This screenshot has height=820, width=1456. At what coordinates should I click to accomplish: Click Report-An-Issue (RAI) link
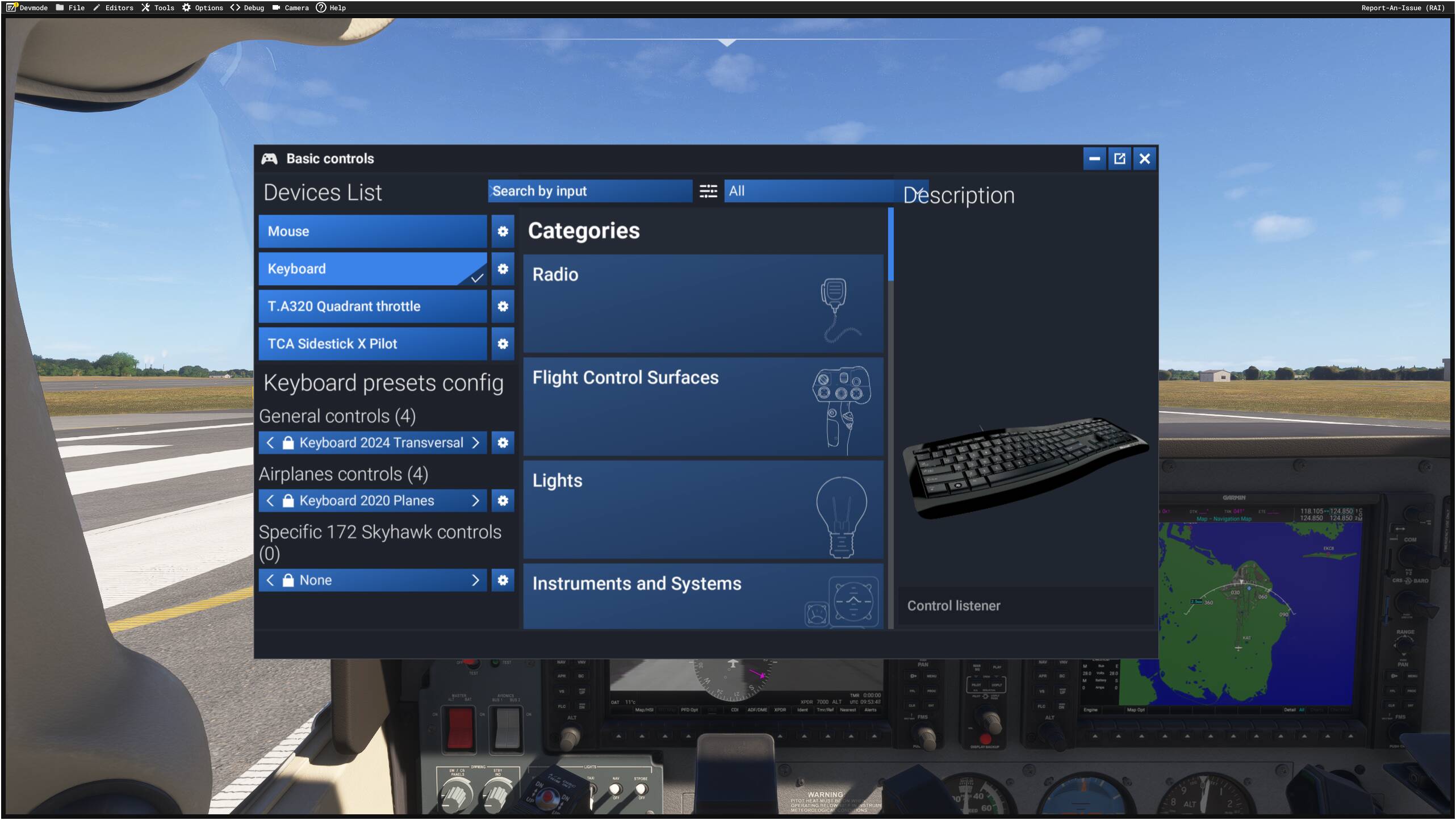(1403, 7)
